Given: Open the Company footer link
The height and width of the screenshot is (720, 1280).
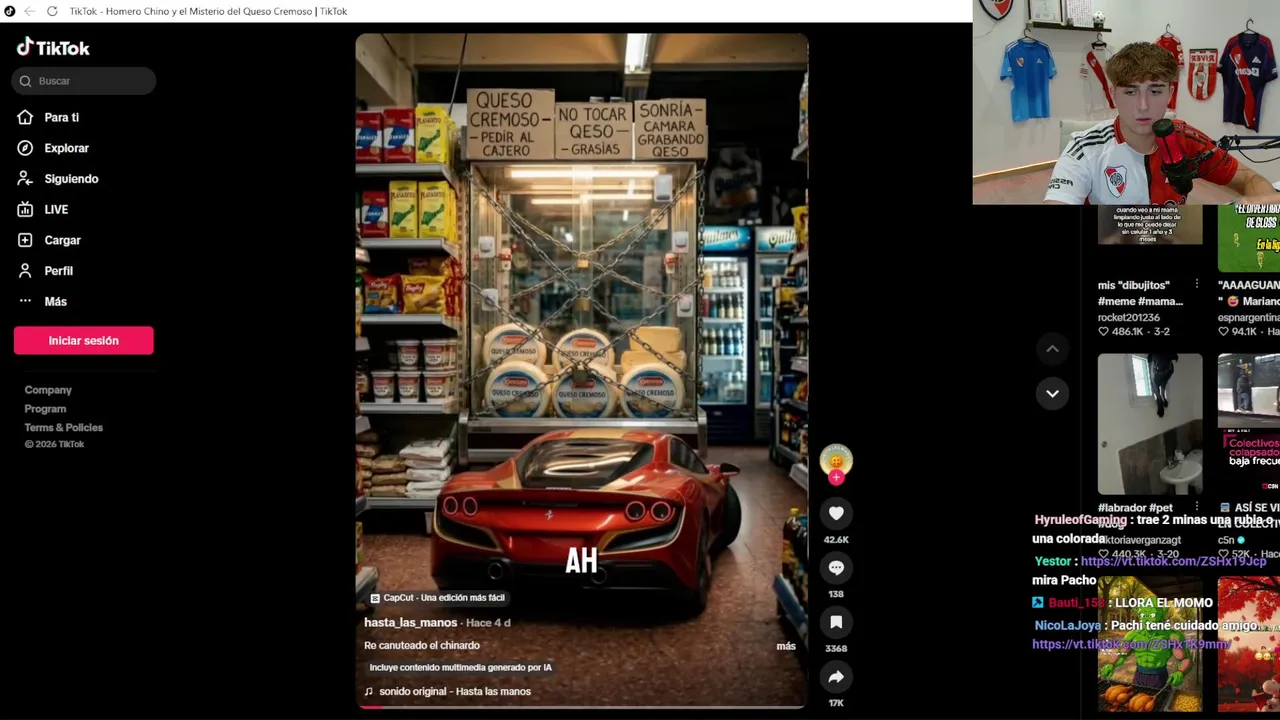Looking at the screenshot, I should click(x=48, y=390).
